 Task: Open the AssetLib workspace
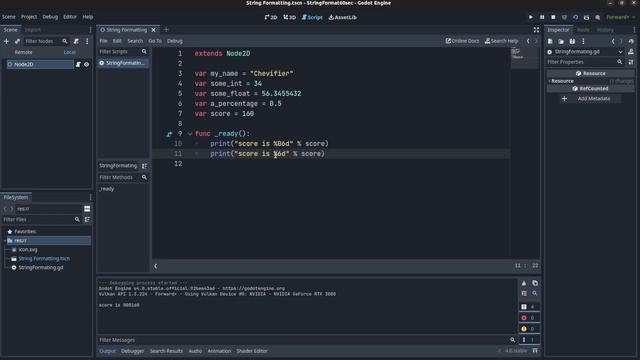click(x=342, y=17)
